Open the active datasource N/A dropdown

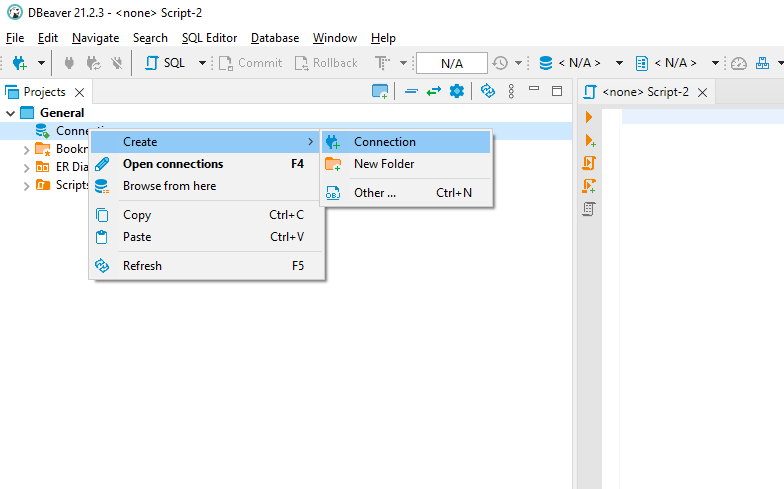[619, 63]
